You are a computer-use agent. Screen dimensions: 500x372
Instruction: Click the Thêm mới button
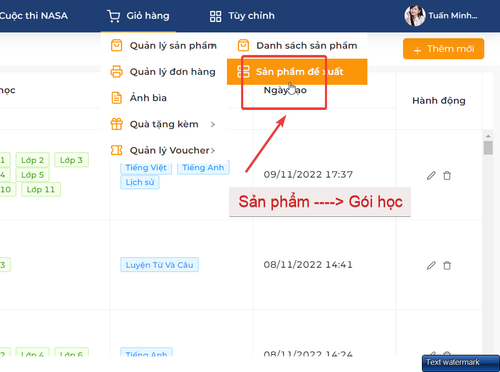point(443,49)
